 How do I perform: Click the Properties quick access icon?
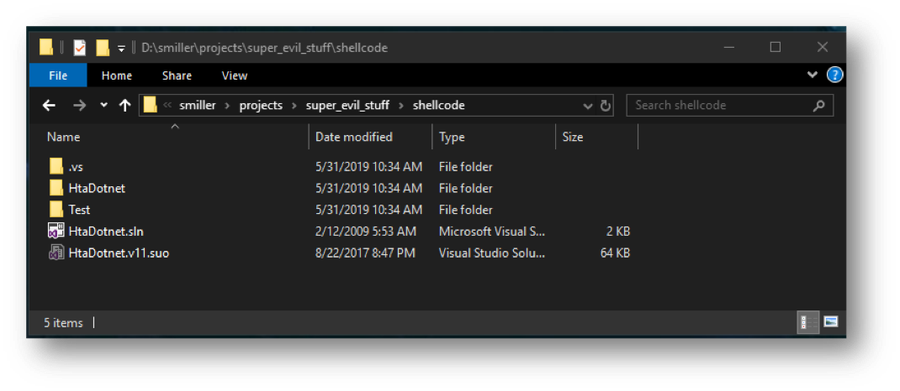tap(79, 48)
